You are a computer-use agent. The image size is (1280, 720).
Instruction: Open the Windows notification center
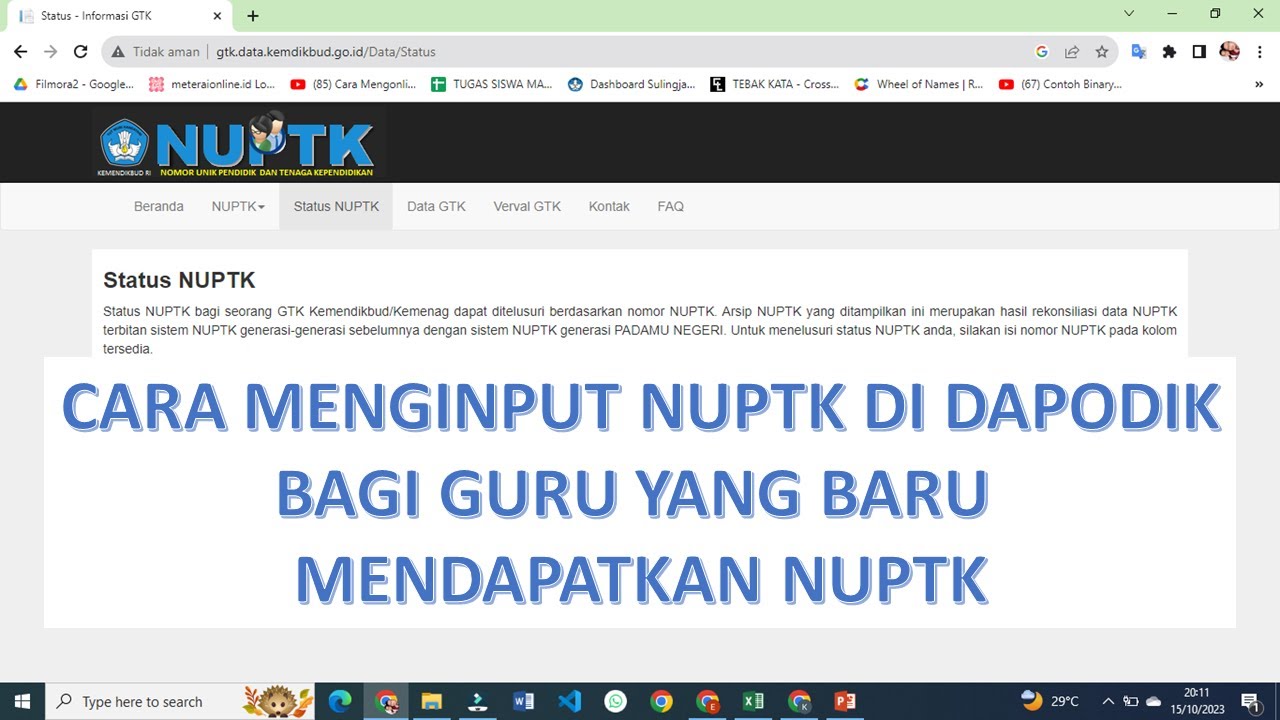(x=1249, y=701)
